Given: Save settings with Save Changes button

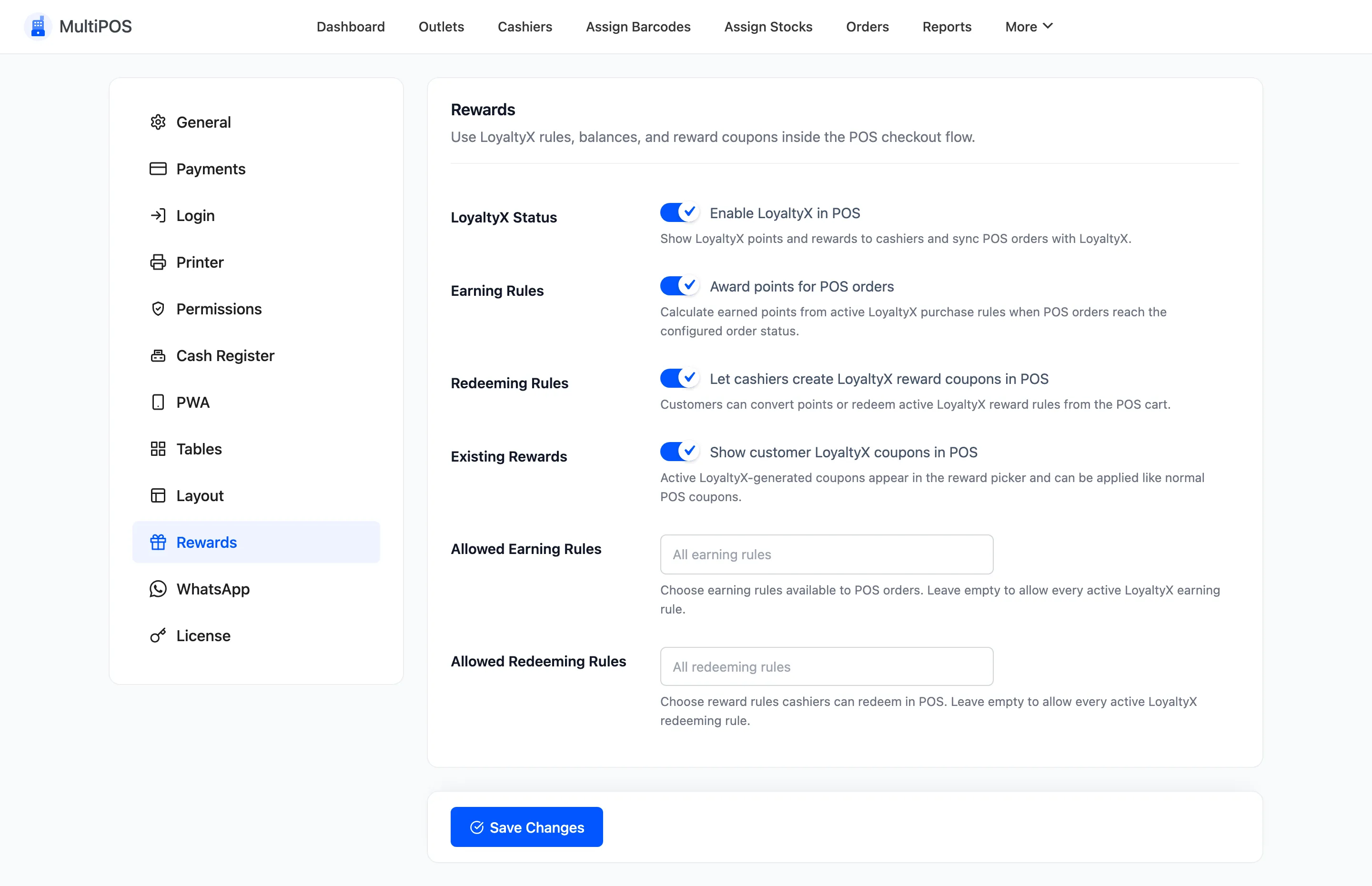Looking at the screenshot, I should click(526, 827).
